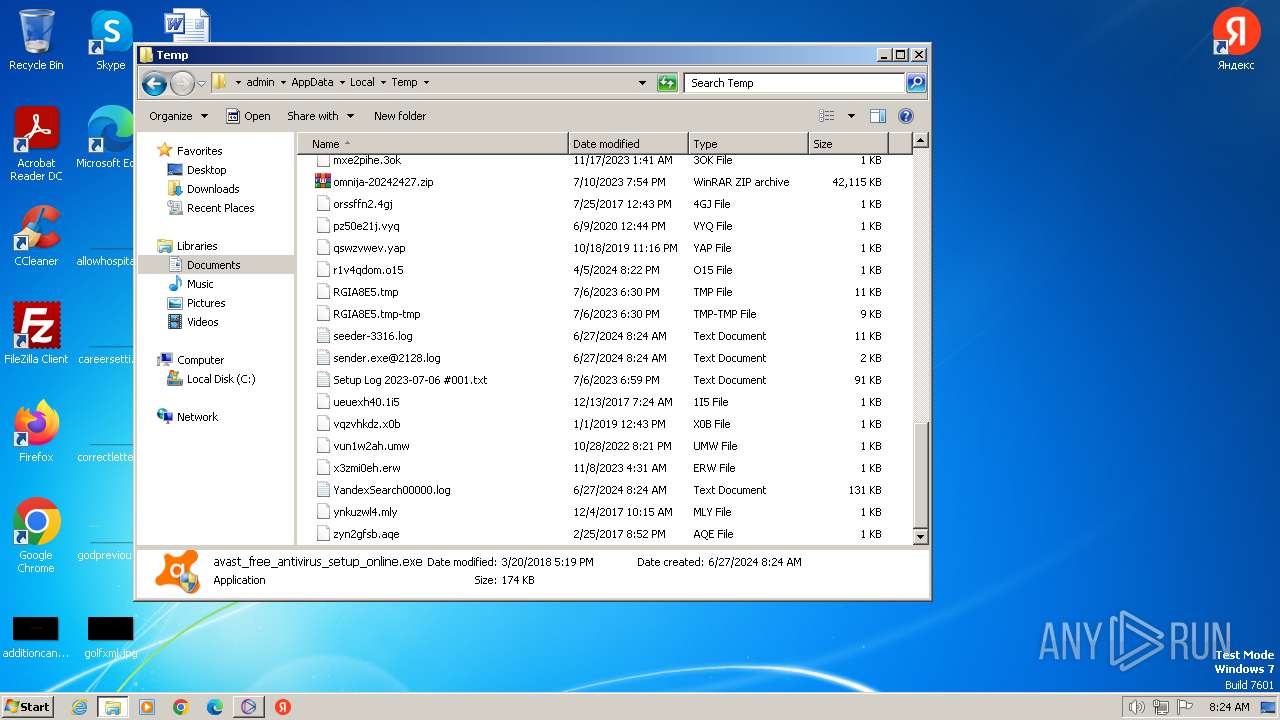Select Local Disk (C:) drive
The width and height of the screenshot is (1280, 720).
coord(220,379)
